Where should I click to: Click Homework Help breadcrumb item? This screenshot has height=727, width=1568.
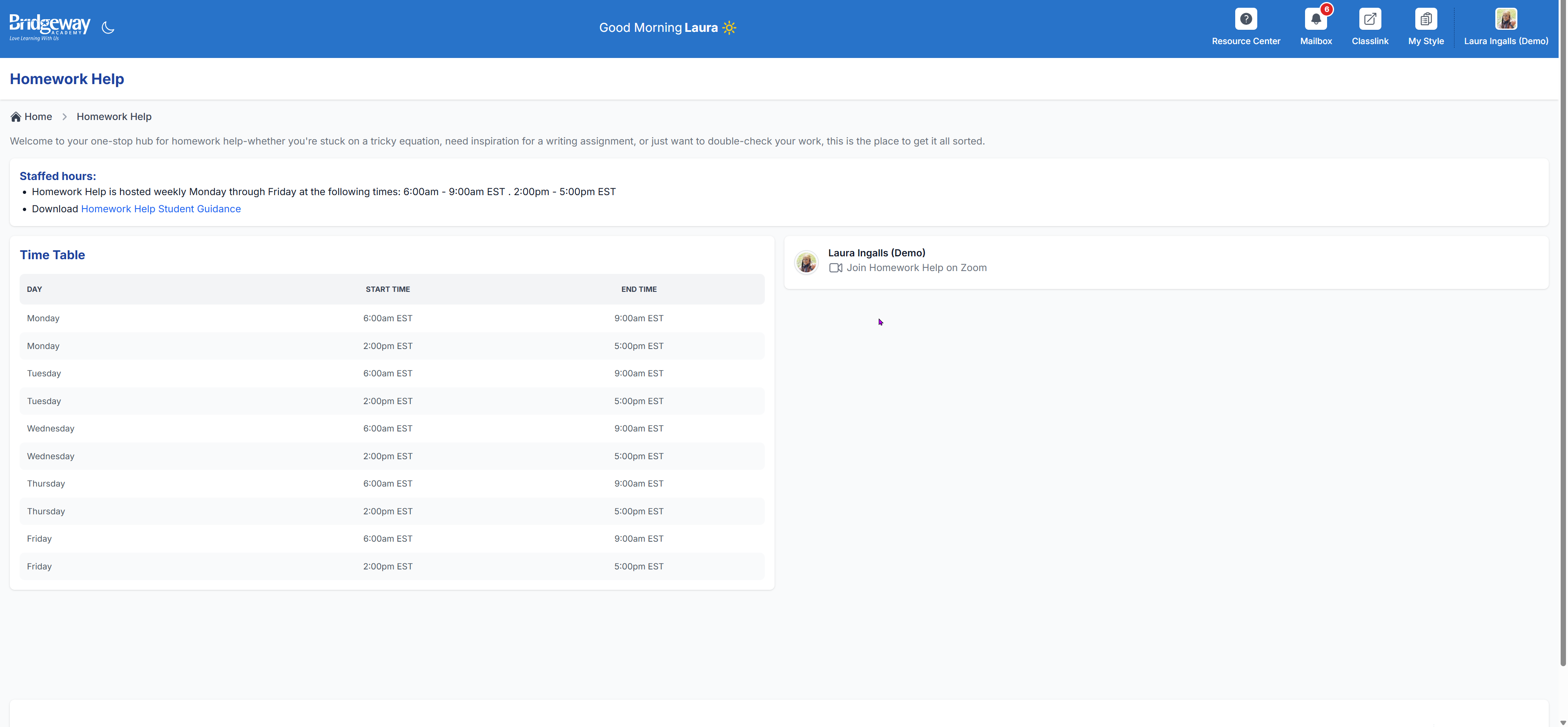click(x=114, y=117)
